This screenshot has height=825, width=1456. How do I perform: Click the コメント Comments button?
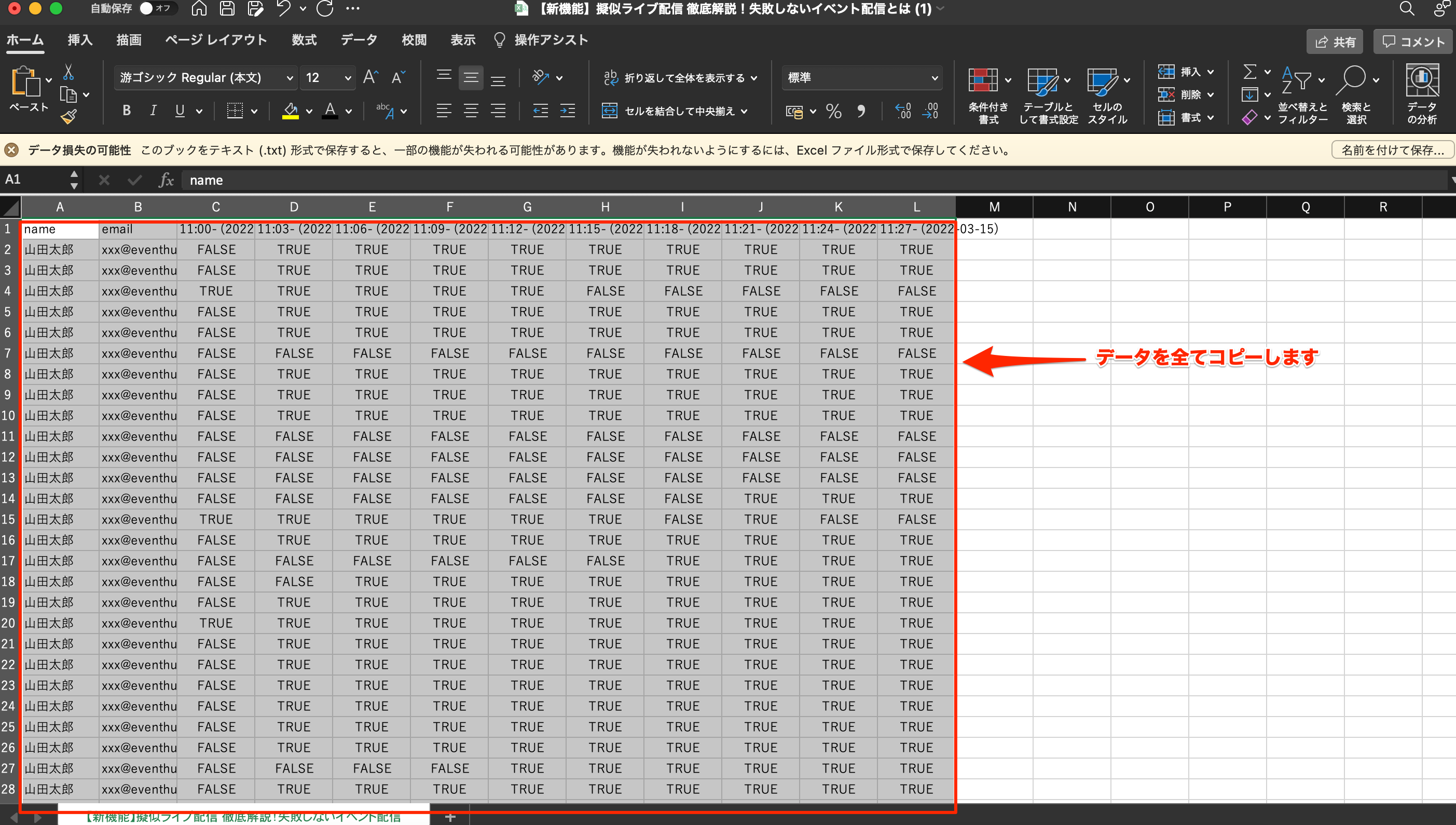pyautogui.click(x=1413, y=42)
